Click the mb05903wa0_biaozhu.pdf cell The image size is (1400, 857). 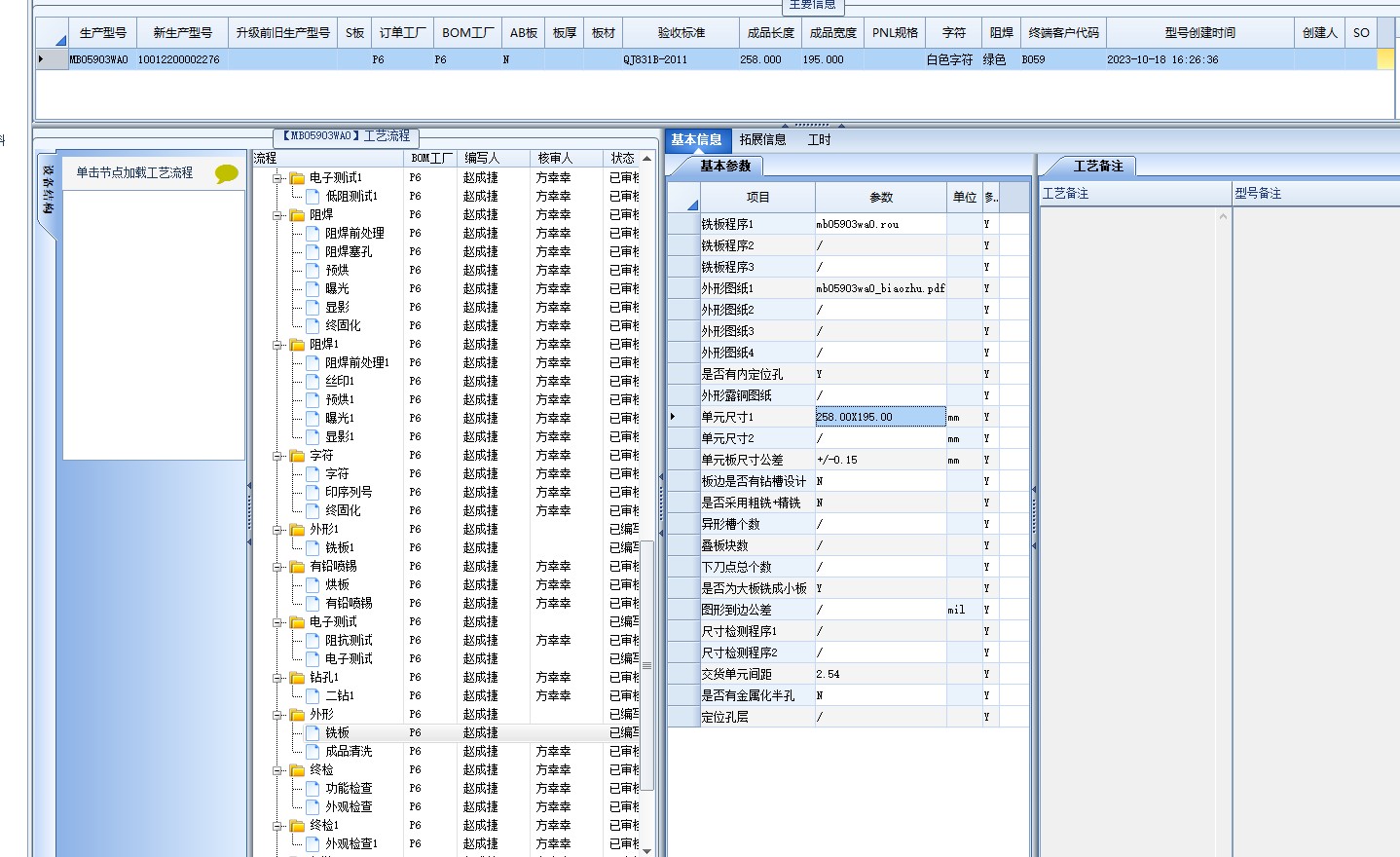click(x=880, y=288)
